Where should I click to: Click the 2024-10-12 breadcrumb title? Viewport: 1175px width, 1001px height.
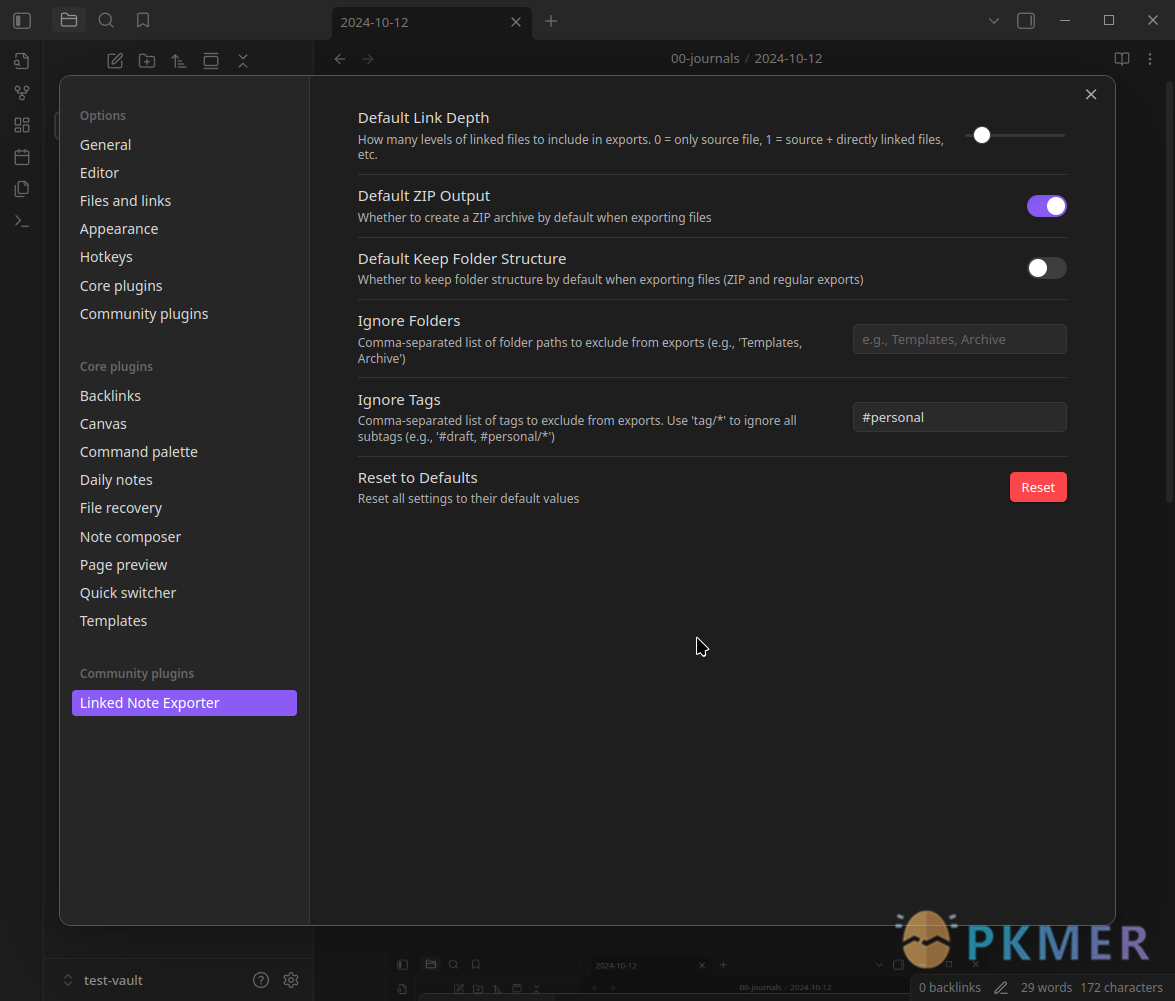pyautogui.click(x=788, y=58)
